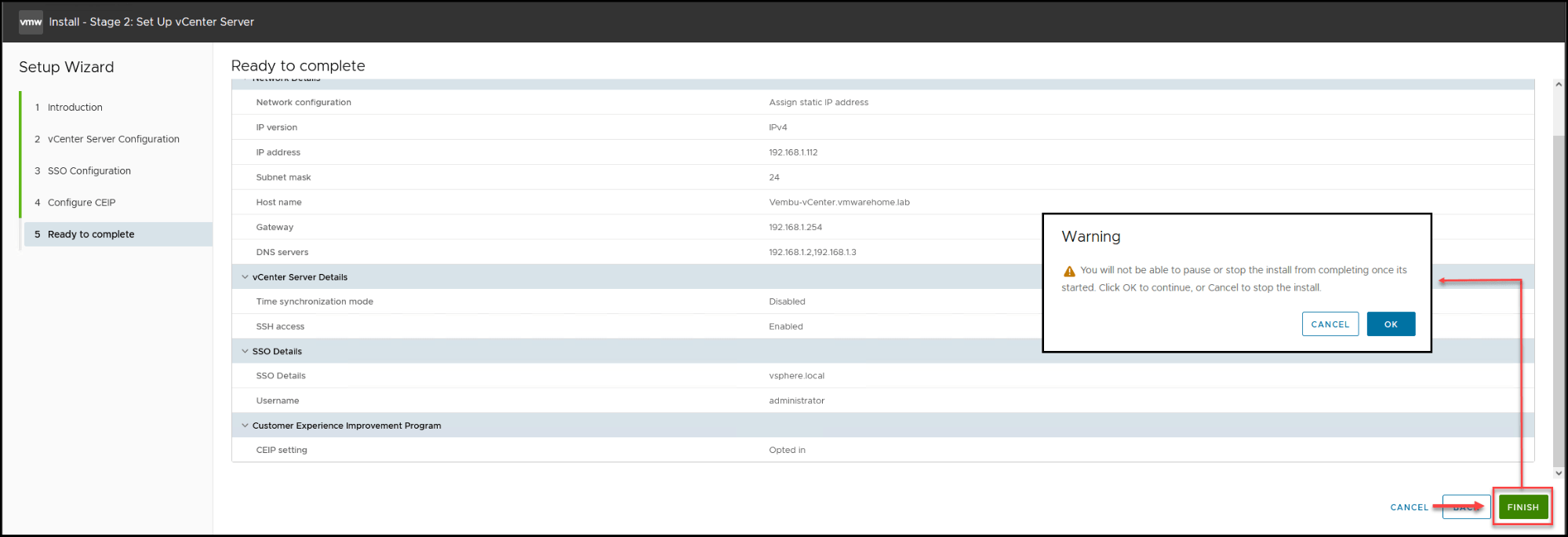Click the 'Time synchronization mode' label

[315, 301]
